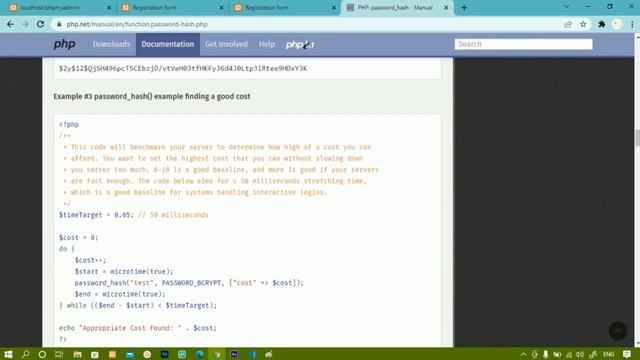Click the $start = microtime(true); line
This screenshot has width=640, height=360.
point(124,271)
